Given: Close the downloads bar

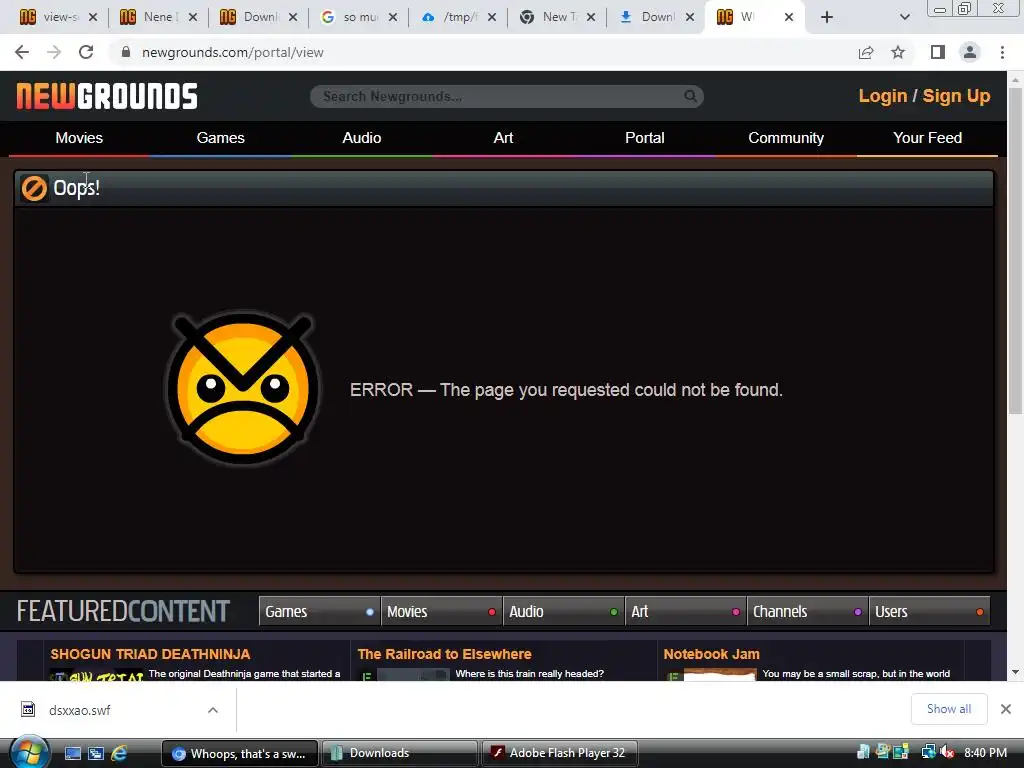Looking at the screenshot, I should (1006, 709).
